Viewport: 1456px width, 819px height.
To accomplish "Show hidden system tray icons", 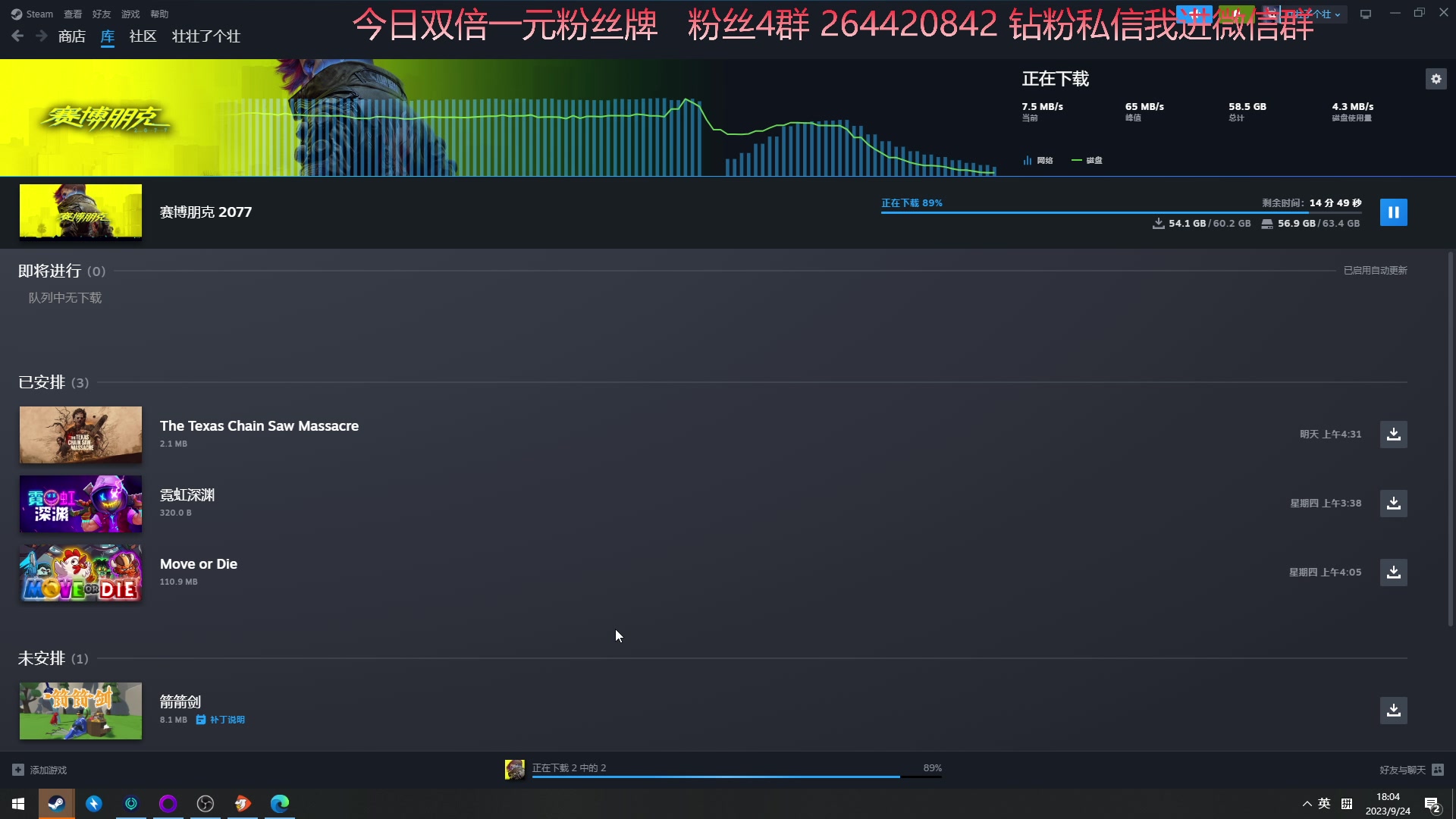I will click(1307, 804).
